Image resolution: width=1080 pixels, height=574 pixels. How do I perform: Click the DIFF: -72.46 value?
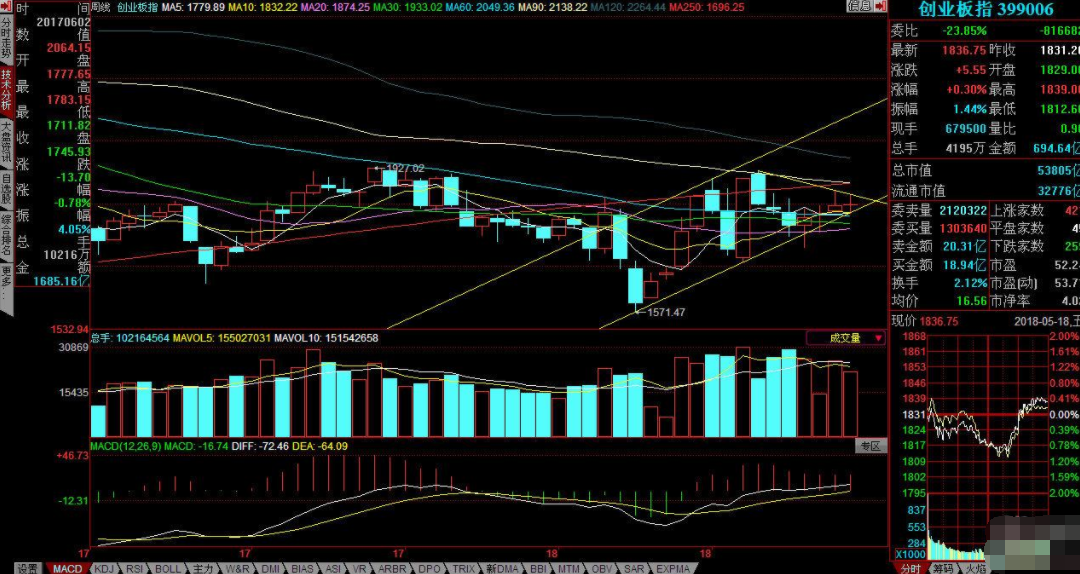258,447
